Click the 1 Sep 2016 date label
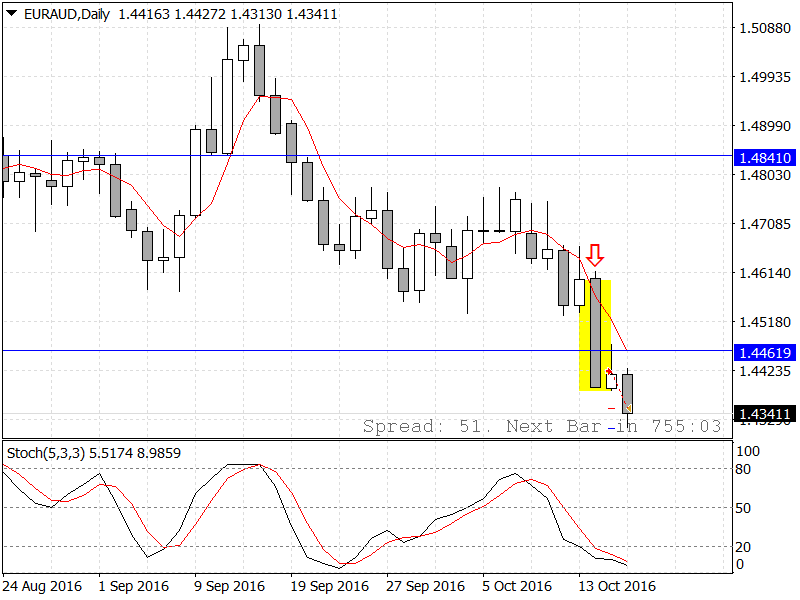Viewport: 800px width, 600px height. pos(134,586)
